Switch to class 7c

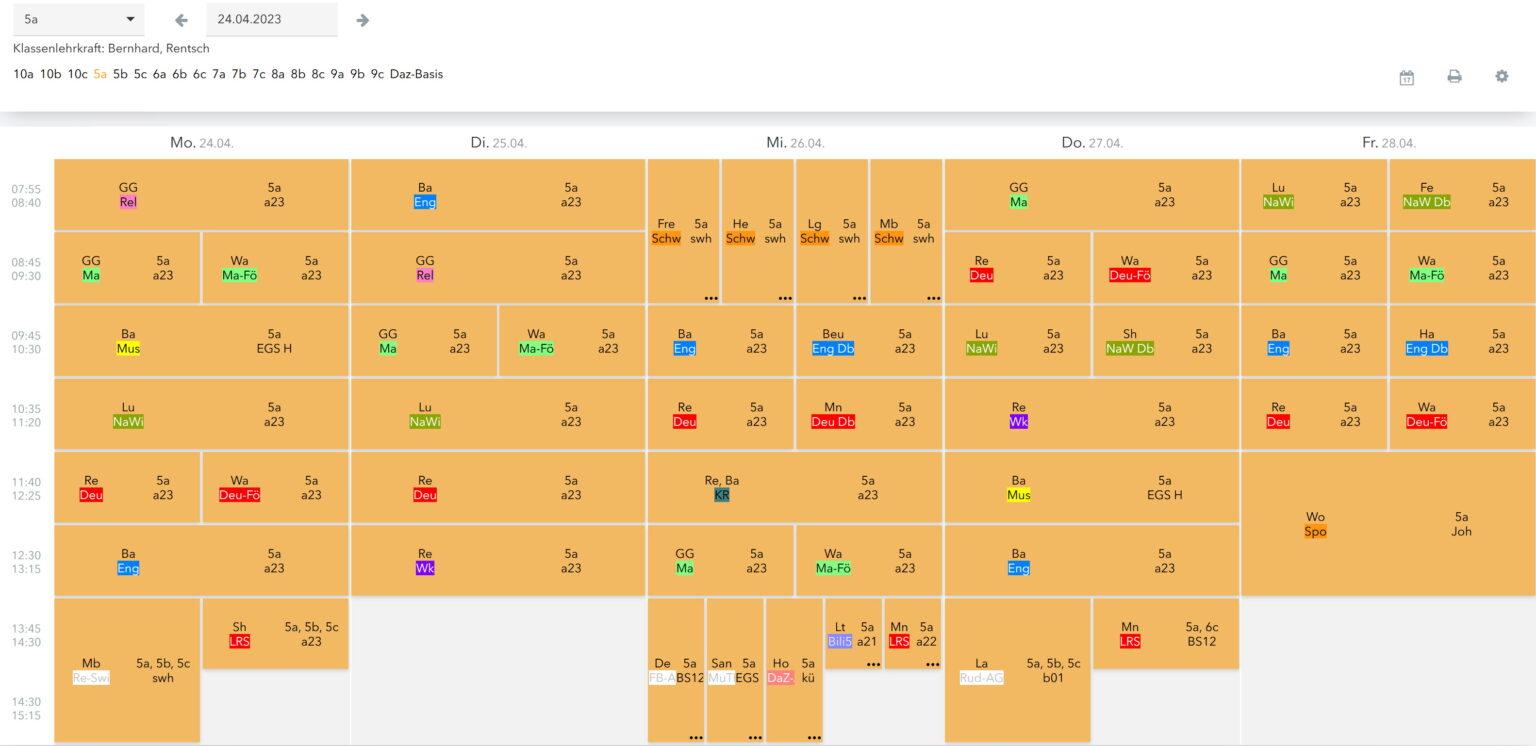click(x=259, y=74)
